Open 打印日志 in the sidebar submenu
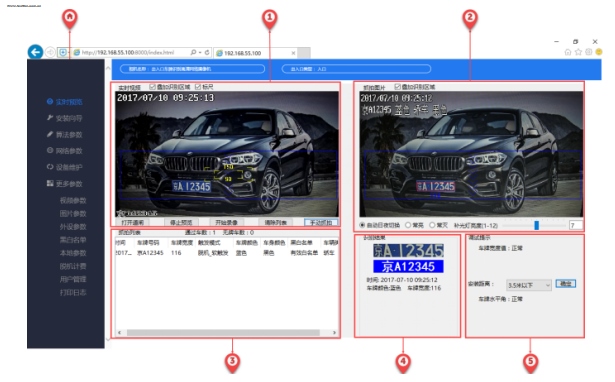Screen dimensions: 615x382 (x=73, y=293)
